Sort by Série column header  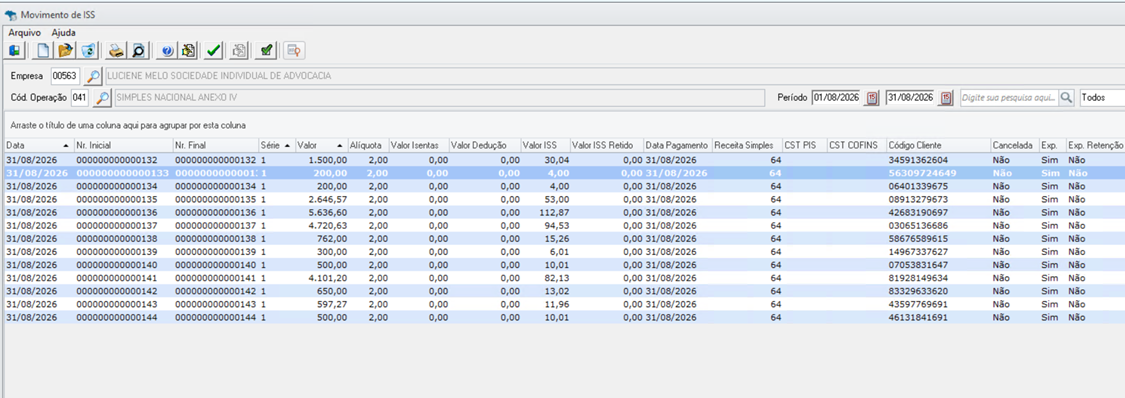[x=276, y=145]
